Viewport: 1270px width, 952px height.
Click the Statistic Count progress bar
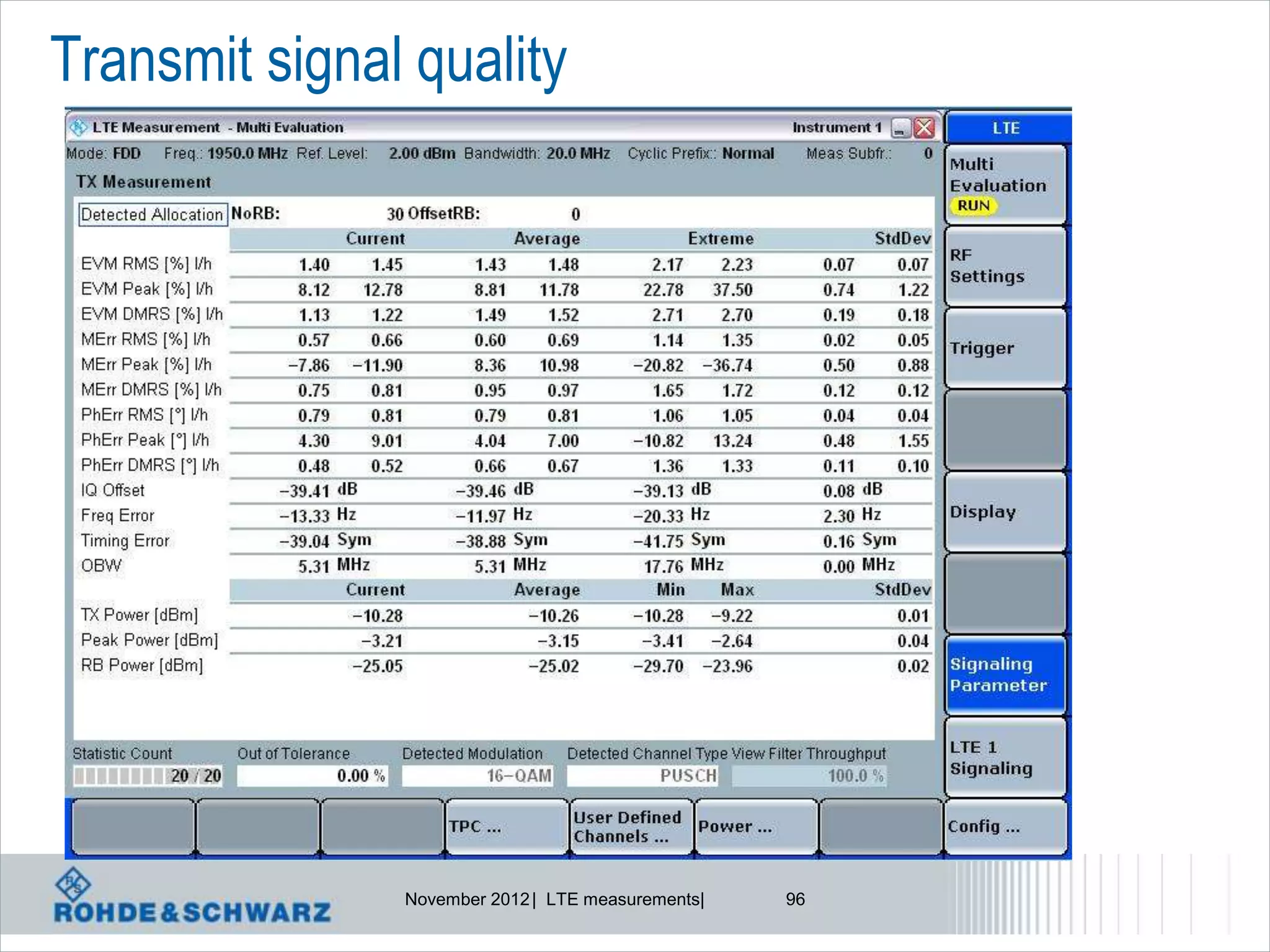[x=148, y=776]
